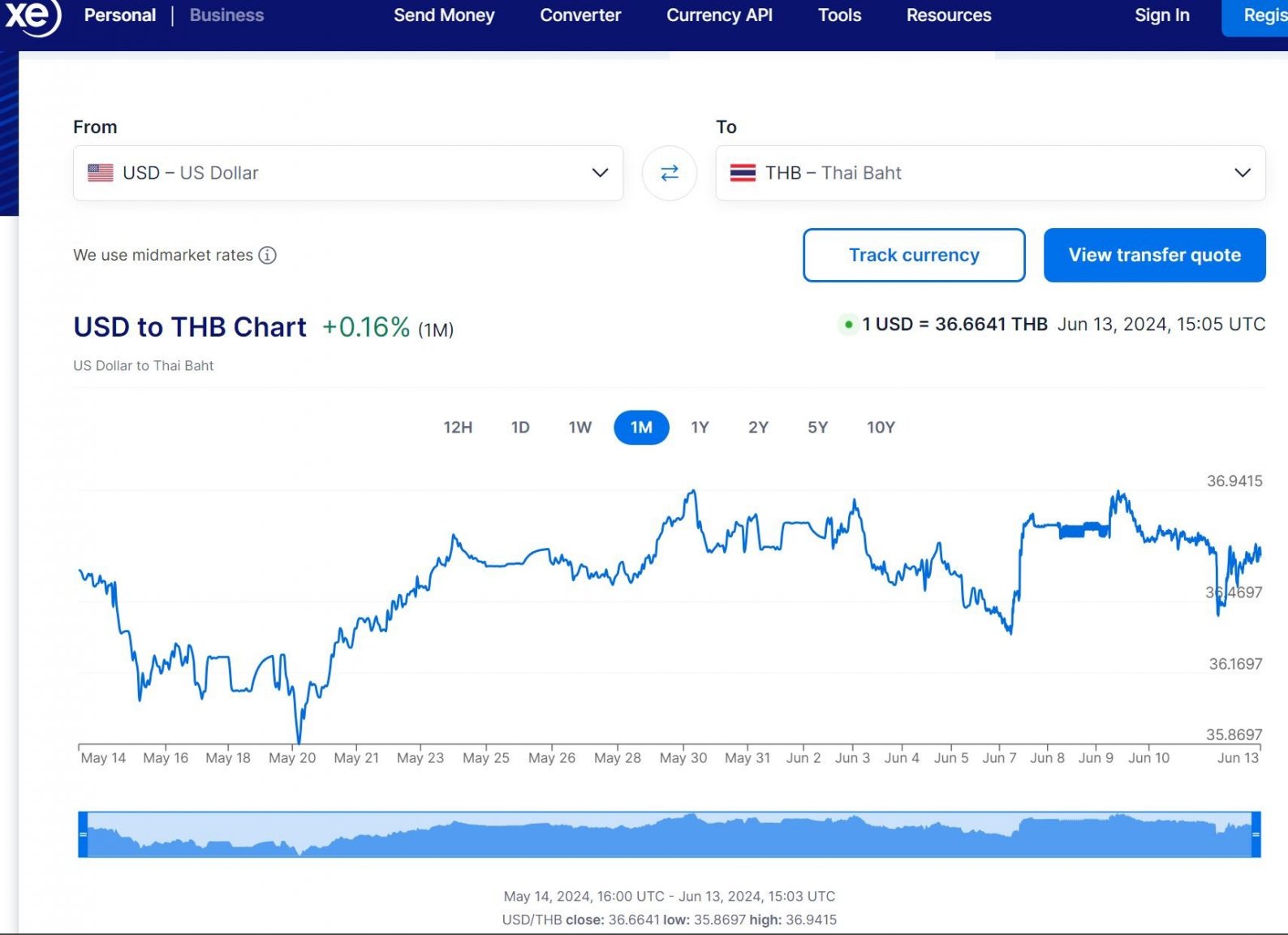Open Currency API menu item

tap(719, 15)
